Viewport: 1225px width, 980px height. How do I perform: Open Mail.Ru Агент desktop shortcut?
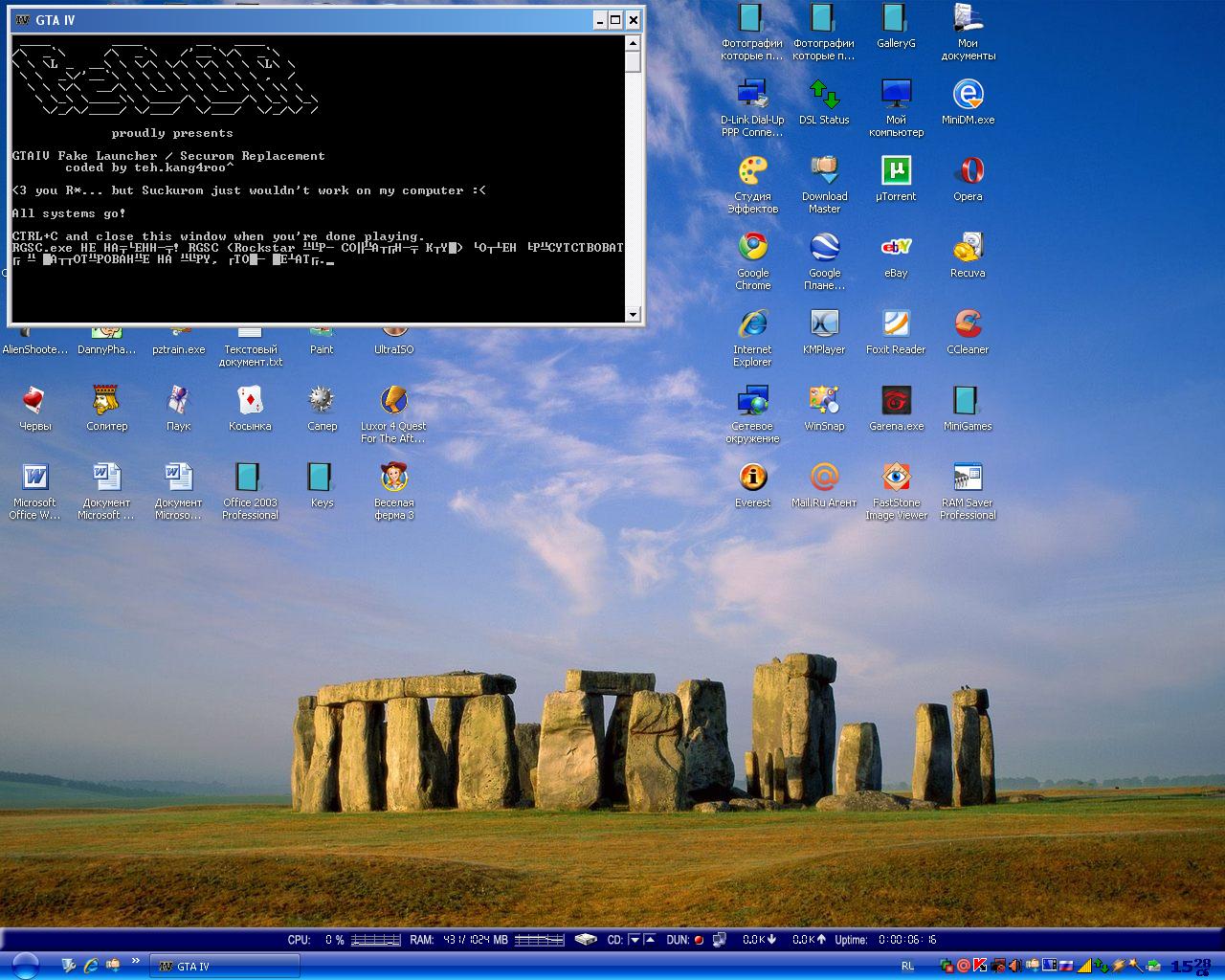click(x=824, y=485)
